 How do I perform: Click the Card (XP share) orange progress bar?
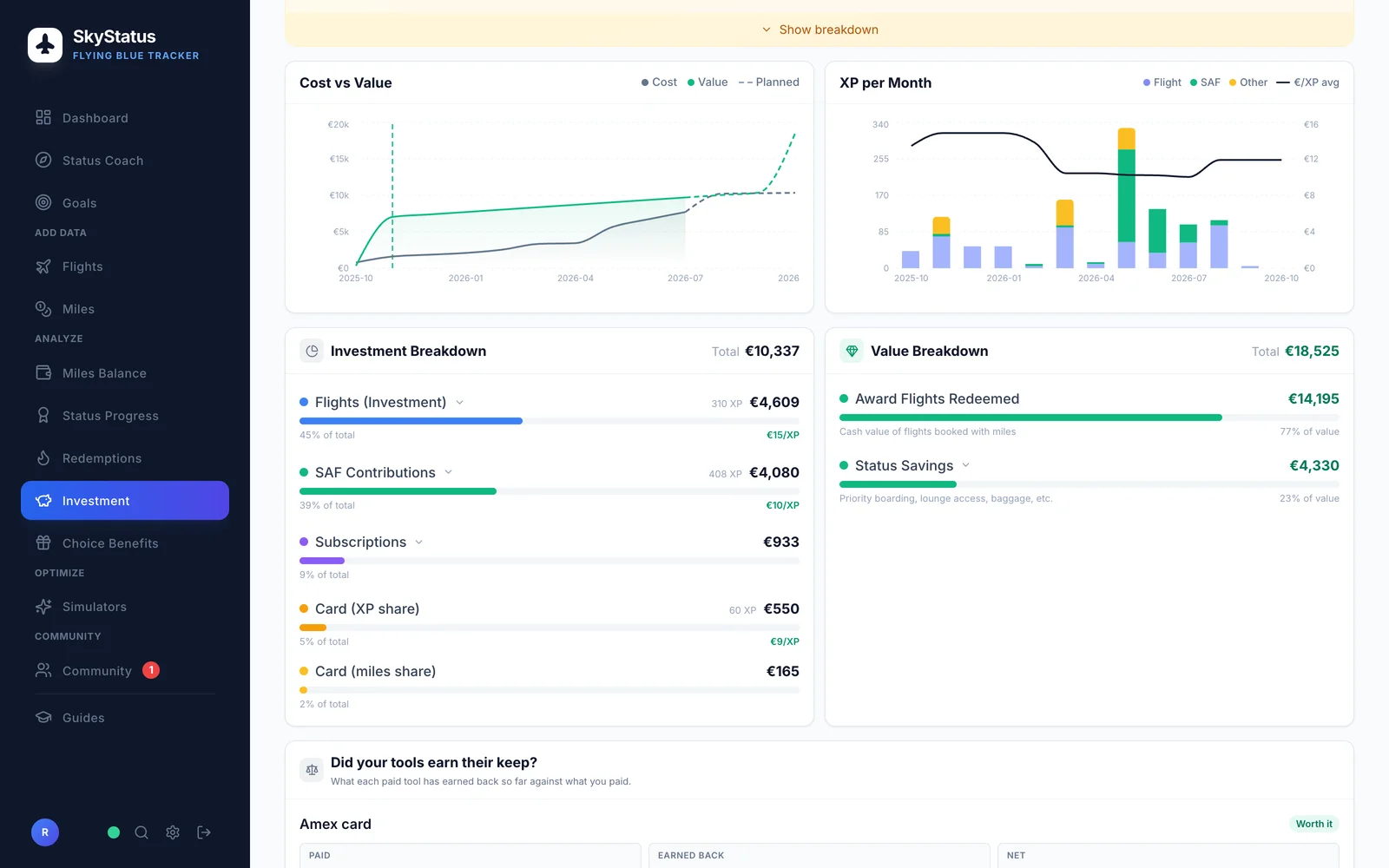(x=313, y=628)
